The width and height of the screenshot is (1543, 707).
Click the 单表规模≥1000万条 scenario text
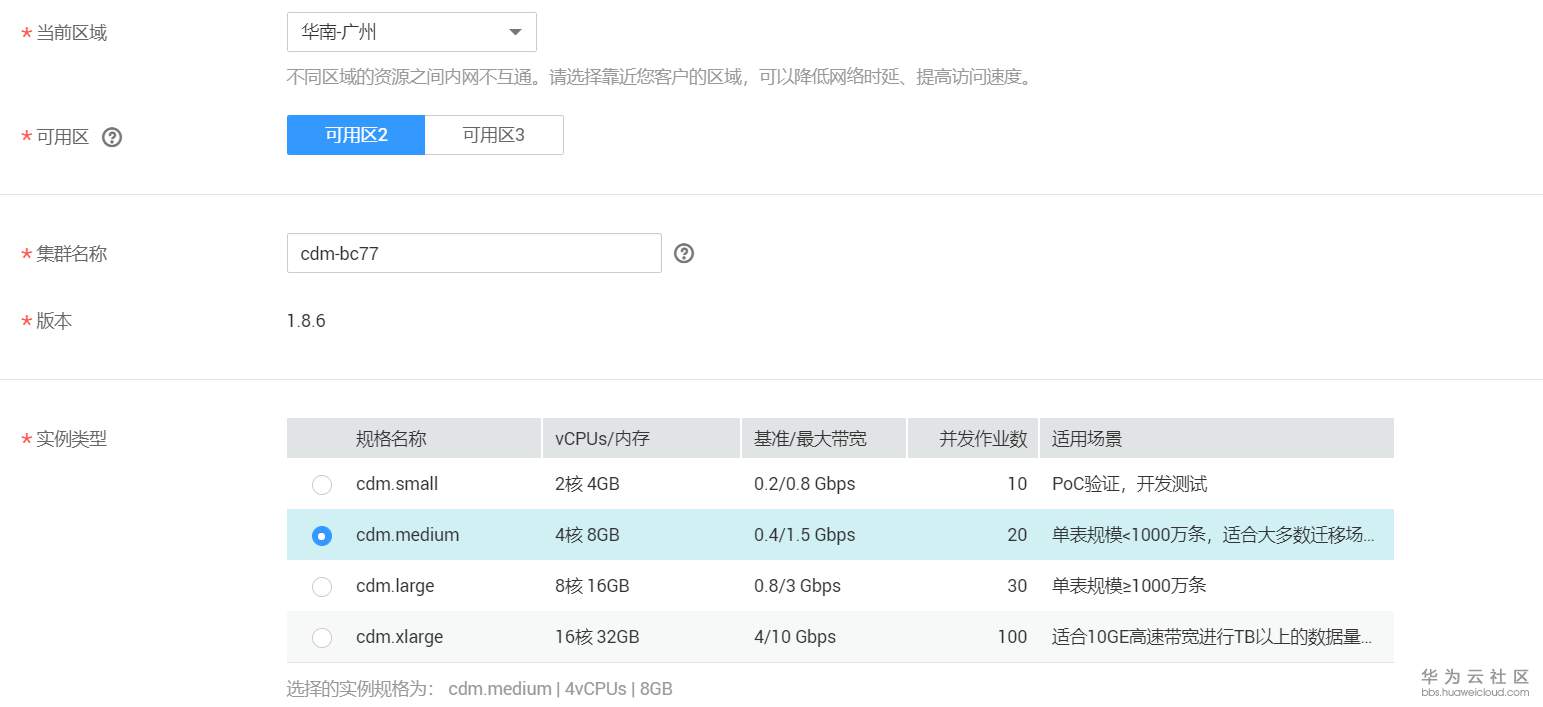(1129, 586)
